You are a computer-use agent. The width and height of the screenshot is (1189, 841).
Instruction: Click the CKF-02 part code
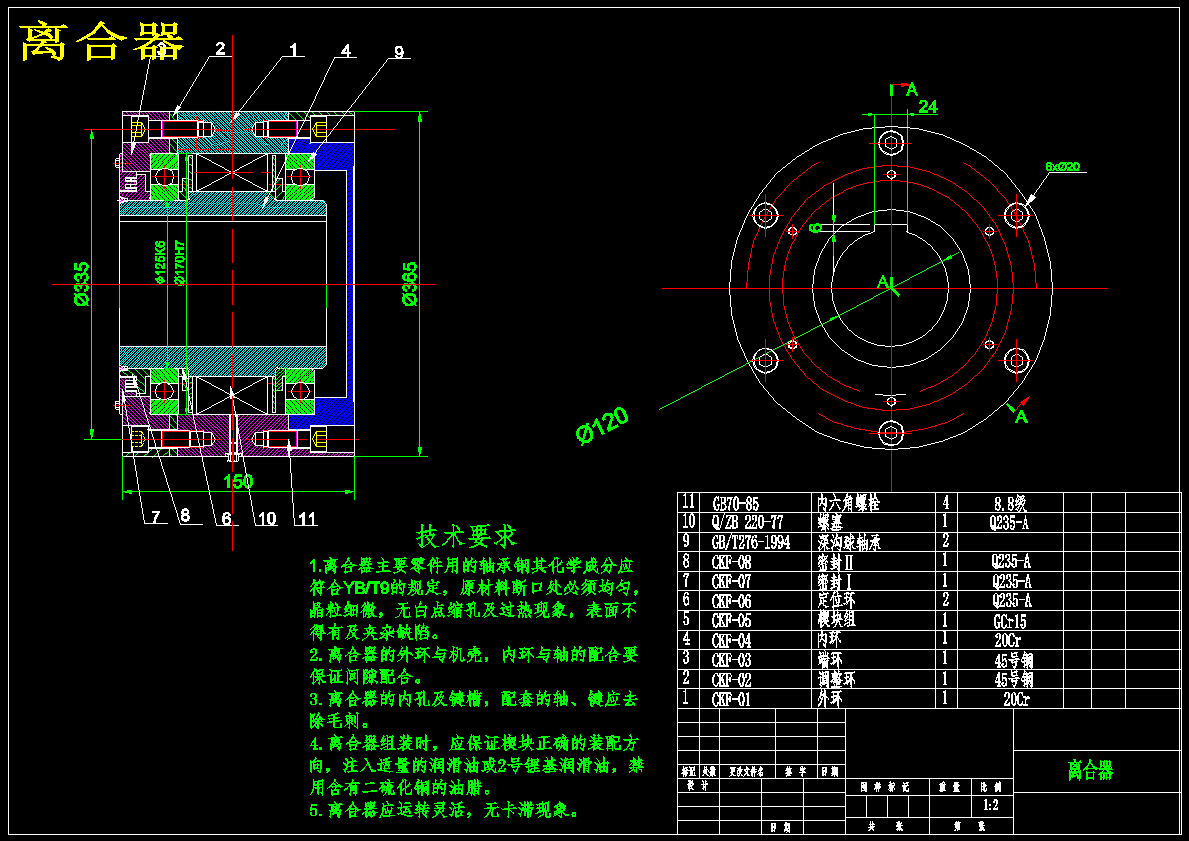(x=732, y=680)
